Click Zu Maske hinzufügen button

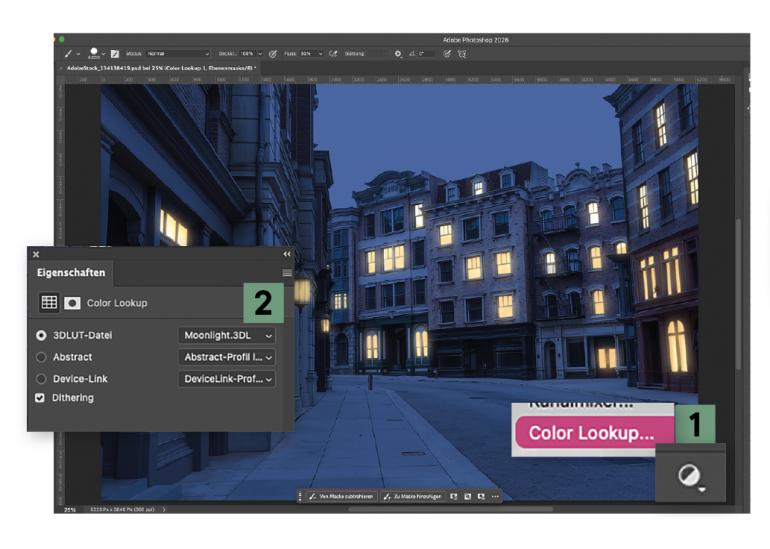pos(412,496)
